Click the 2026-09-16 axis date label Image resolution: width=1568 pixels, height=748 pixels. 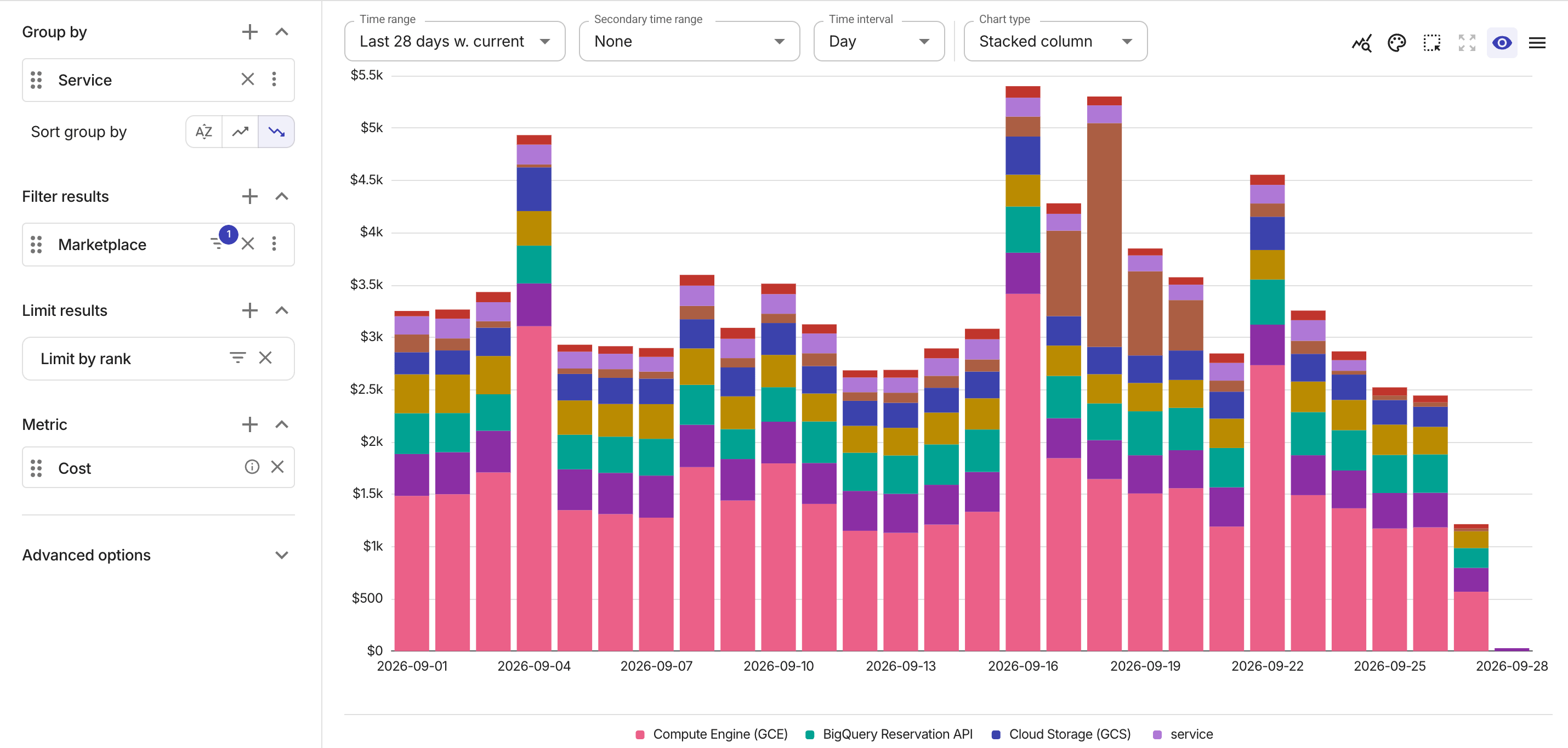coord(1022,666)
